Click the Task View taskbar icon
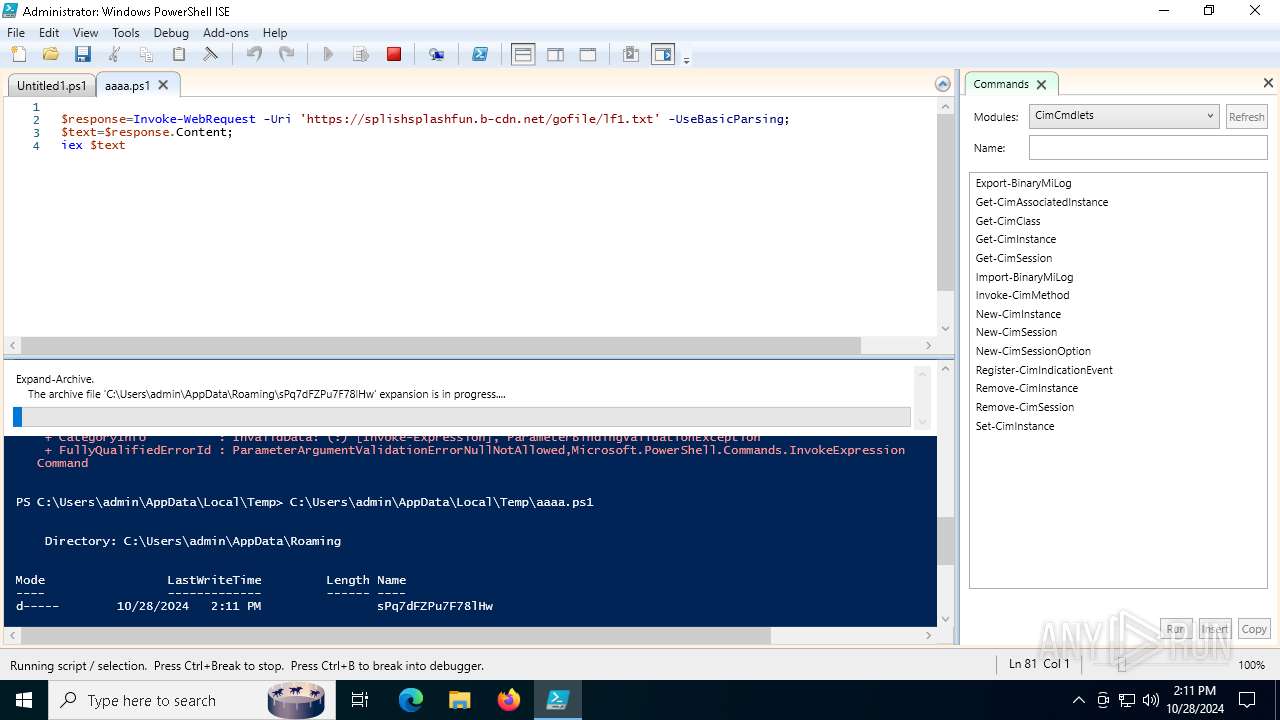Screen dimensions: 1280x720 coord(360,700)
